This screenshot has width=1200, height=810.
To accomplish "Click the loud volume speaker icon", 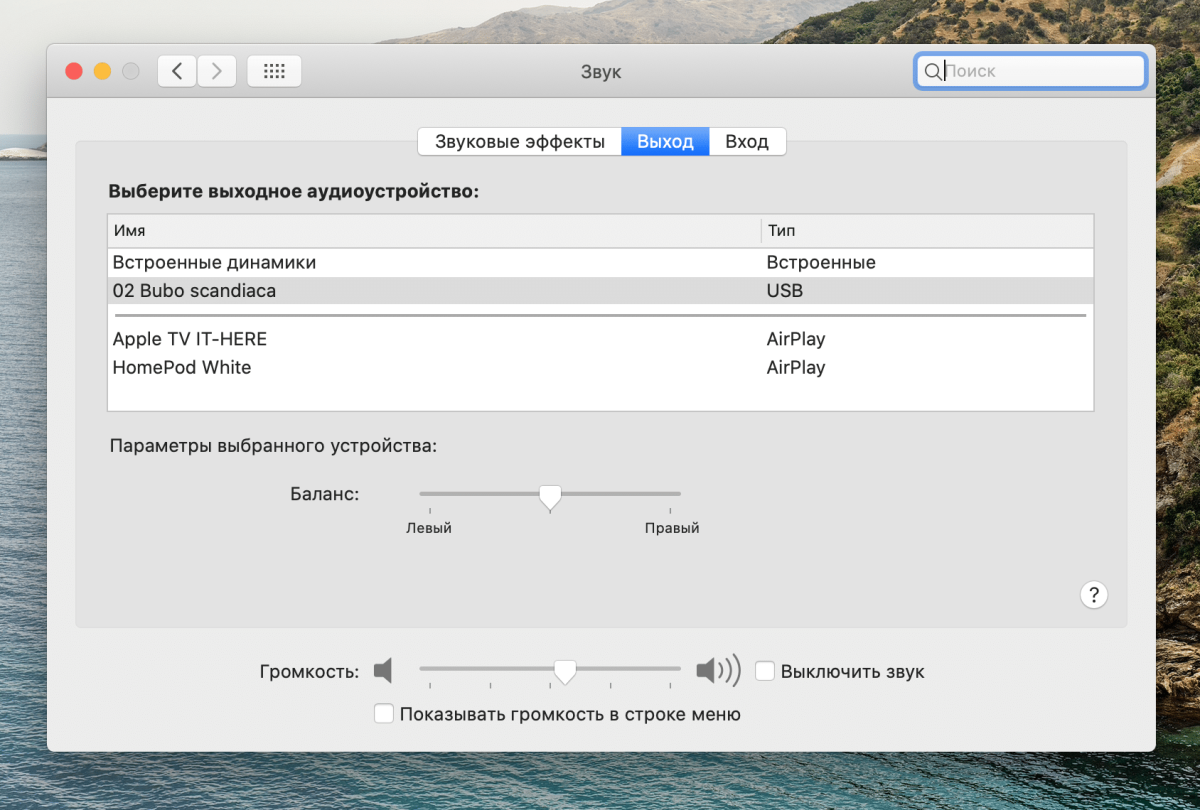I will click(717, 671).
